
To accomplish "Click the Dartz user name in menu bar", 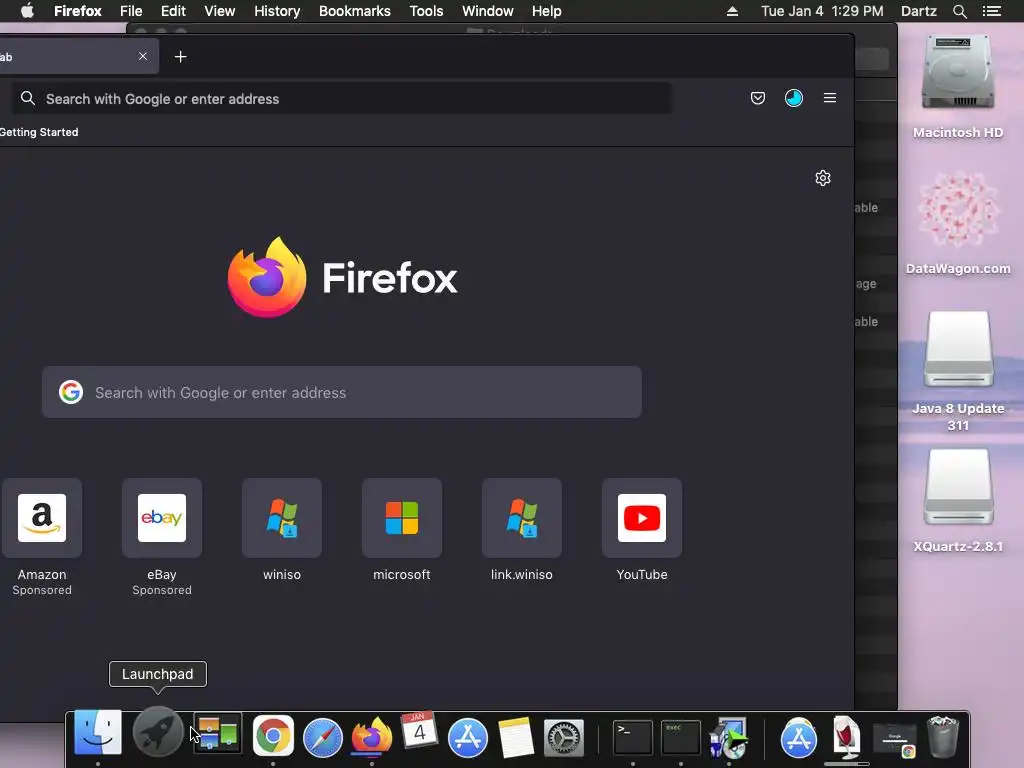I will tap(919, 11).
